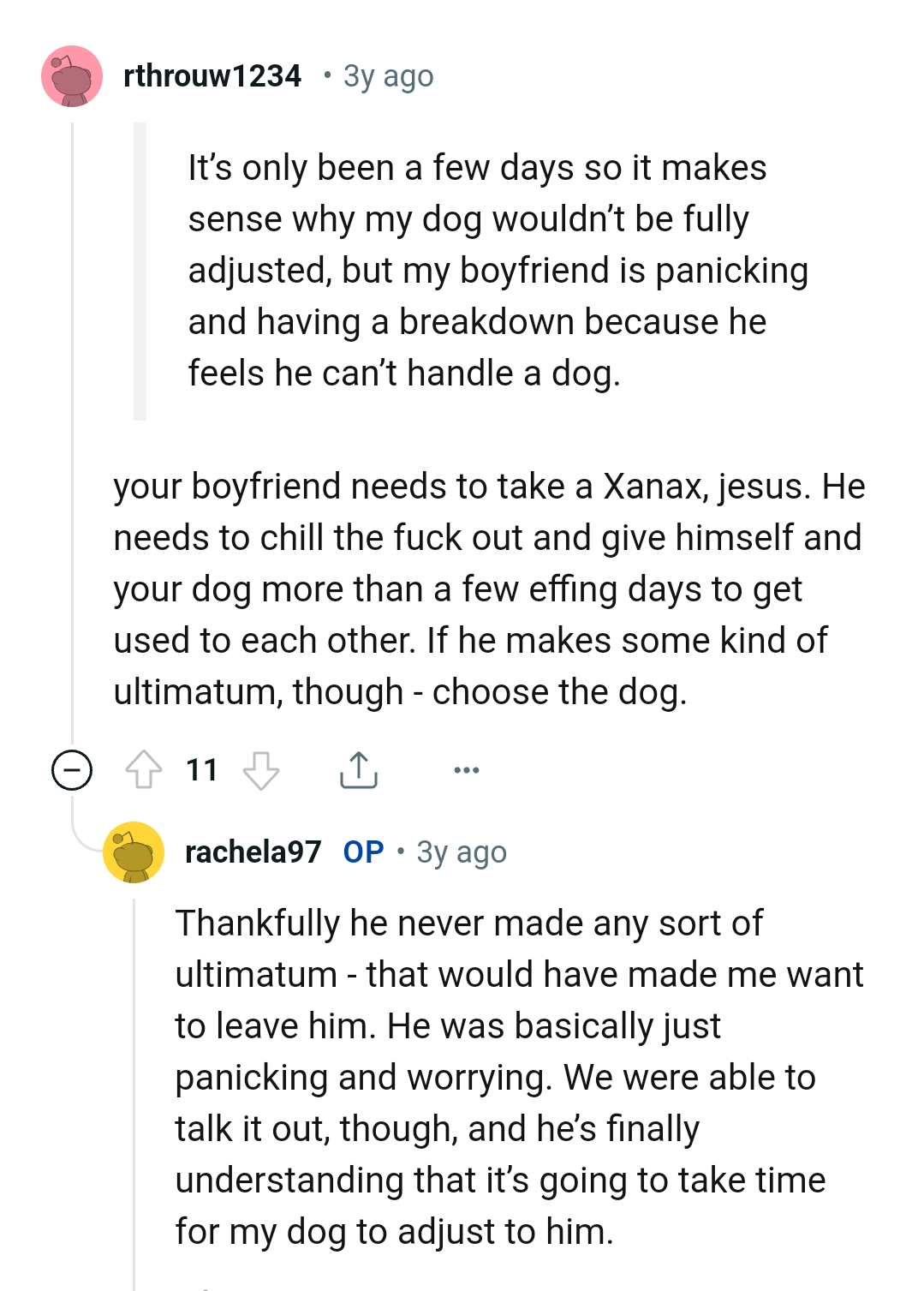Click the first comment's 3y ago timestamp

pyautogui.click(x=388, y=76)
